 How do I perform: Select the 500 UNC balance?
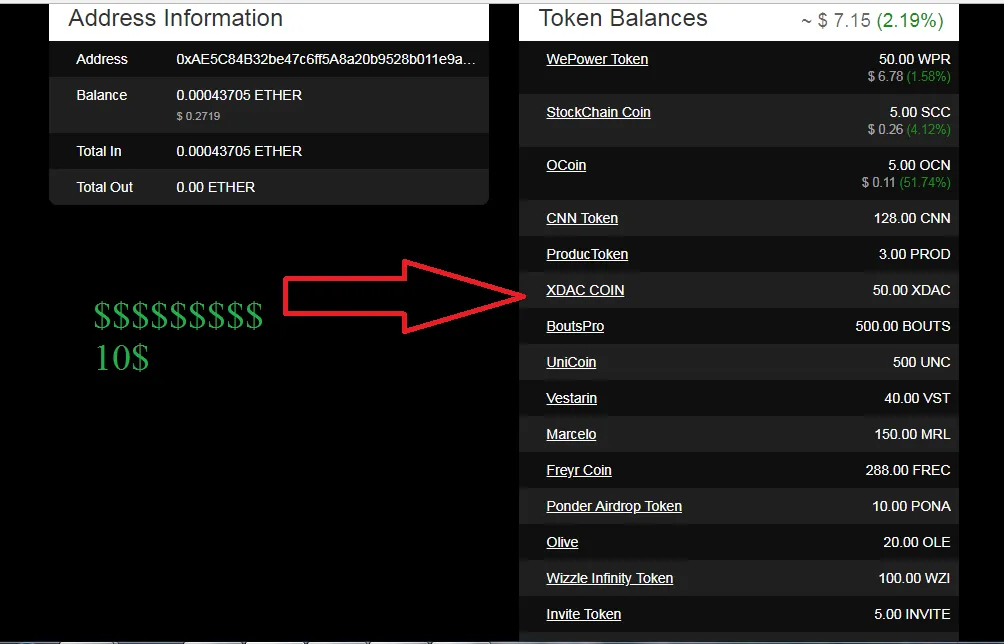pos(921,362)
